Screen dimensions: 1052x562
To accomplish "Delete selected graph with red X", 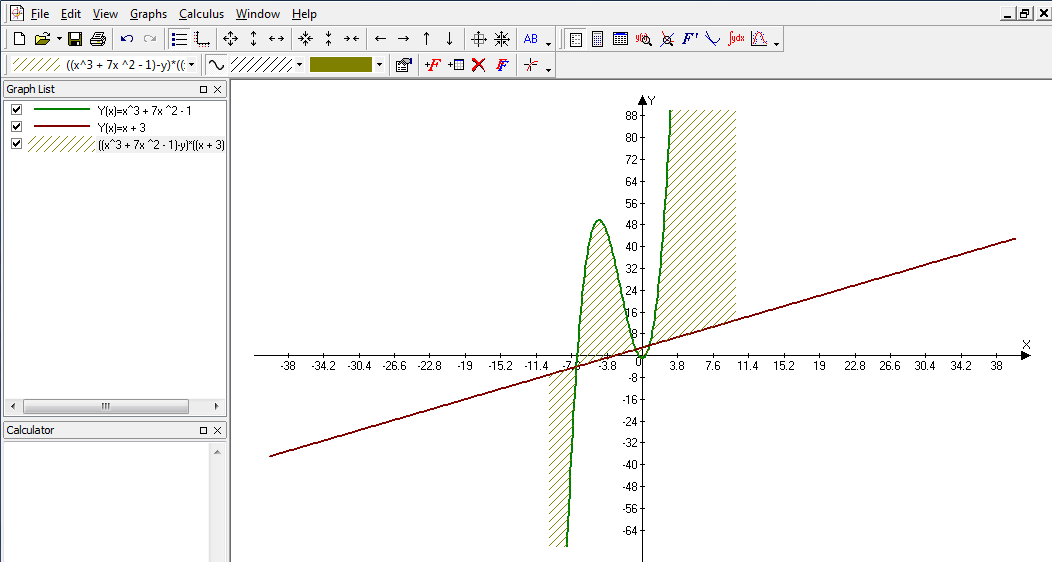I will pyautogui.click(x=478, y=65).
